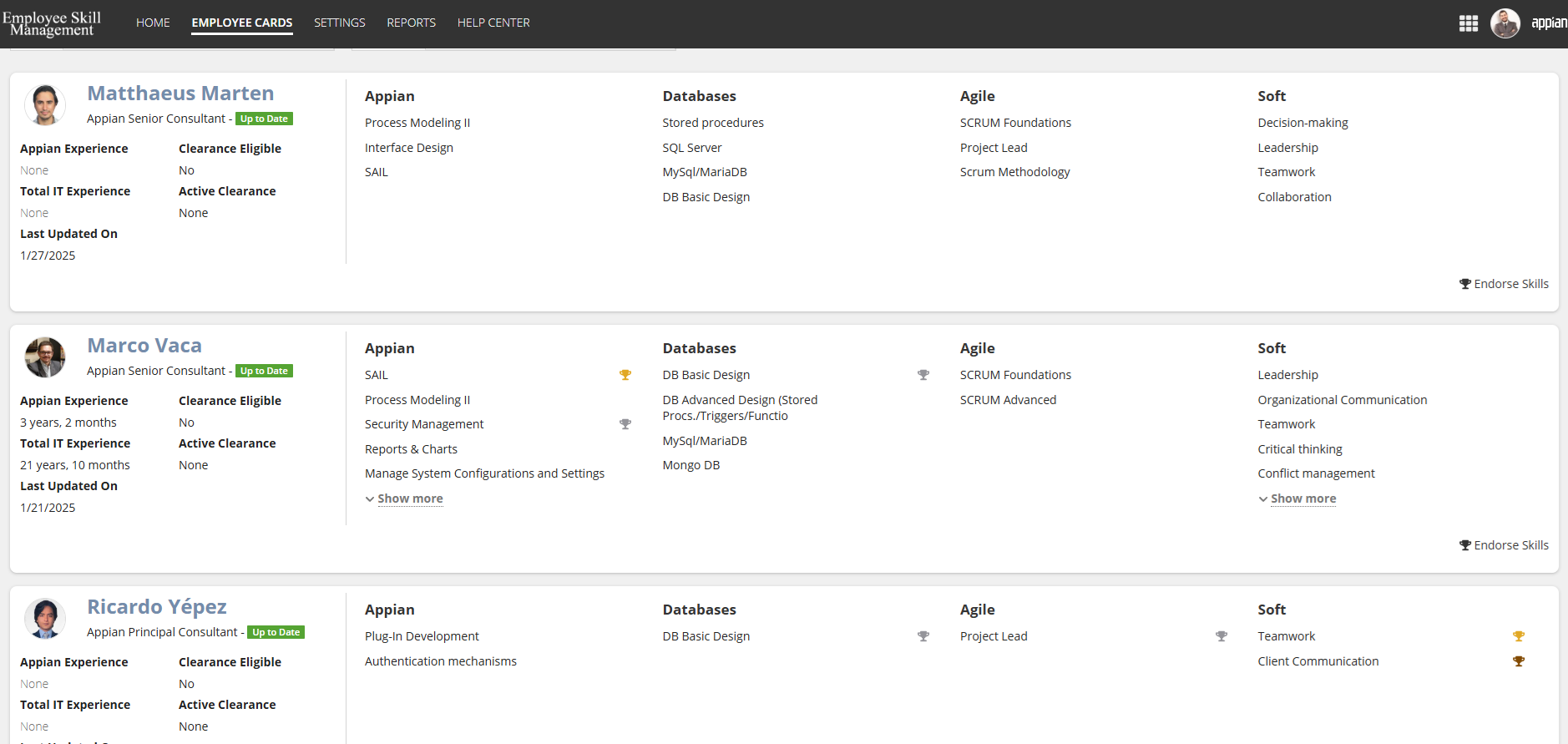Switch to the Settings tab

point(340,23)
